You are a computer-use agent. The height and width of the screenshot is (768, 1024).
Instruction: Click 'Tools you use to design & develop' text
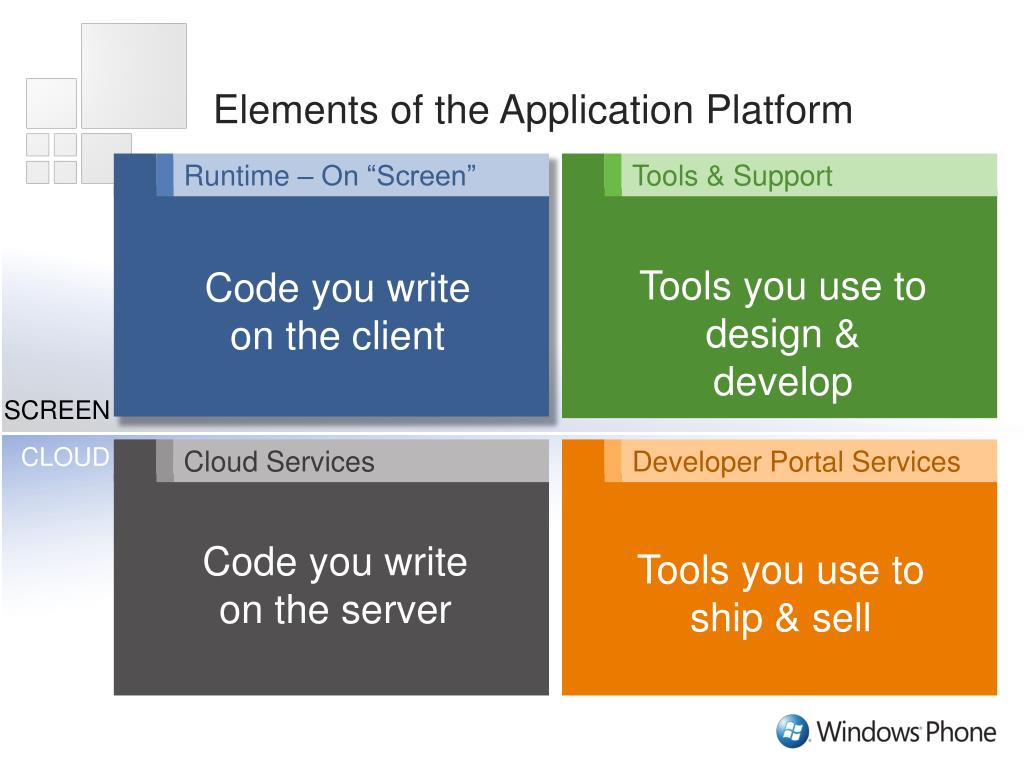pos(782,334)
